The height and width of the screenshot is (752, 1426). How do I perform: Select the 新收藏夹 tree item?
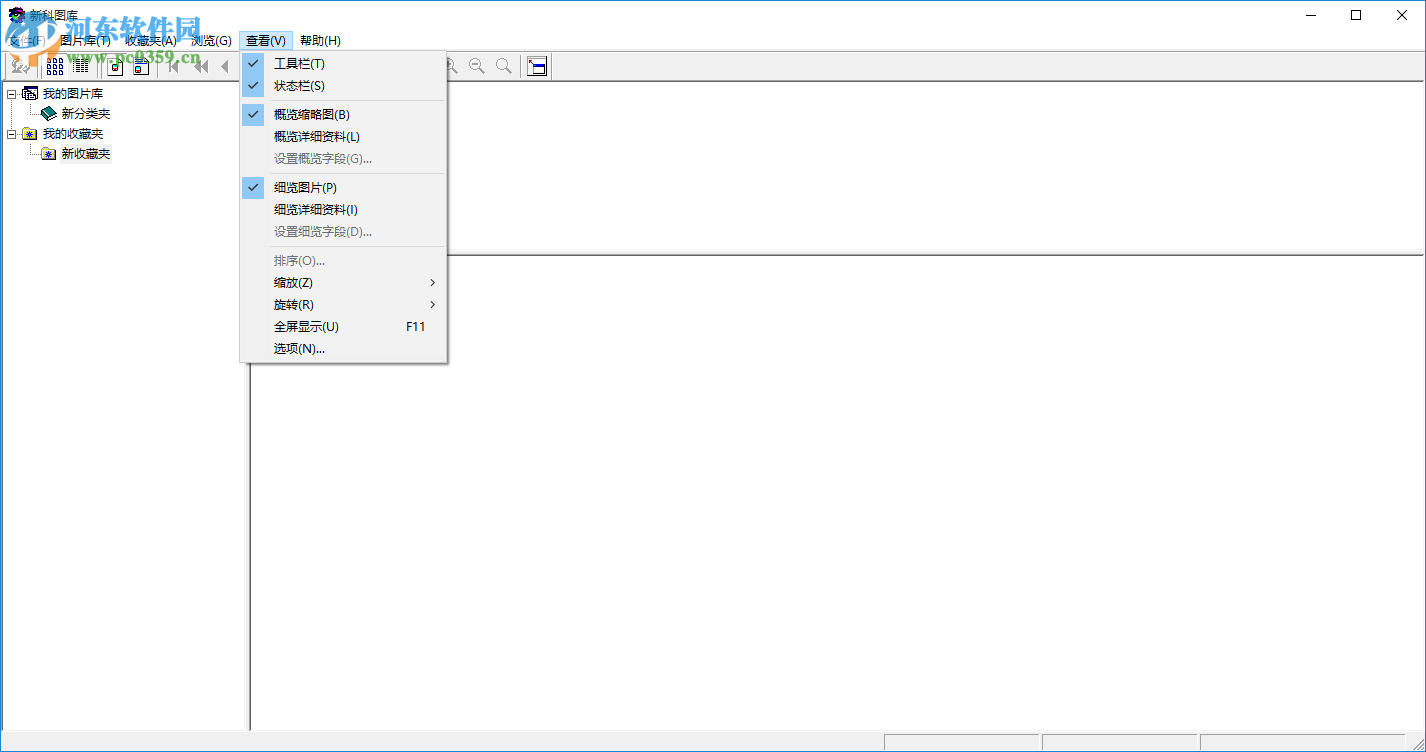86,154
